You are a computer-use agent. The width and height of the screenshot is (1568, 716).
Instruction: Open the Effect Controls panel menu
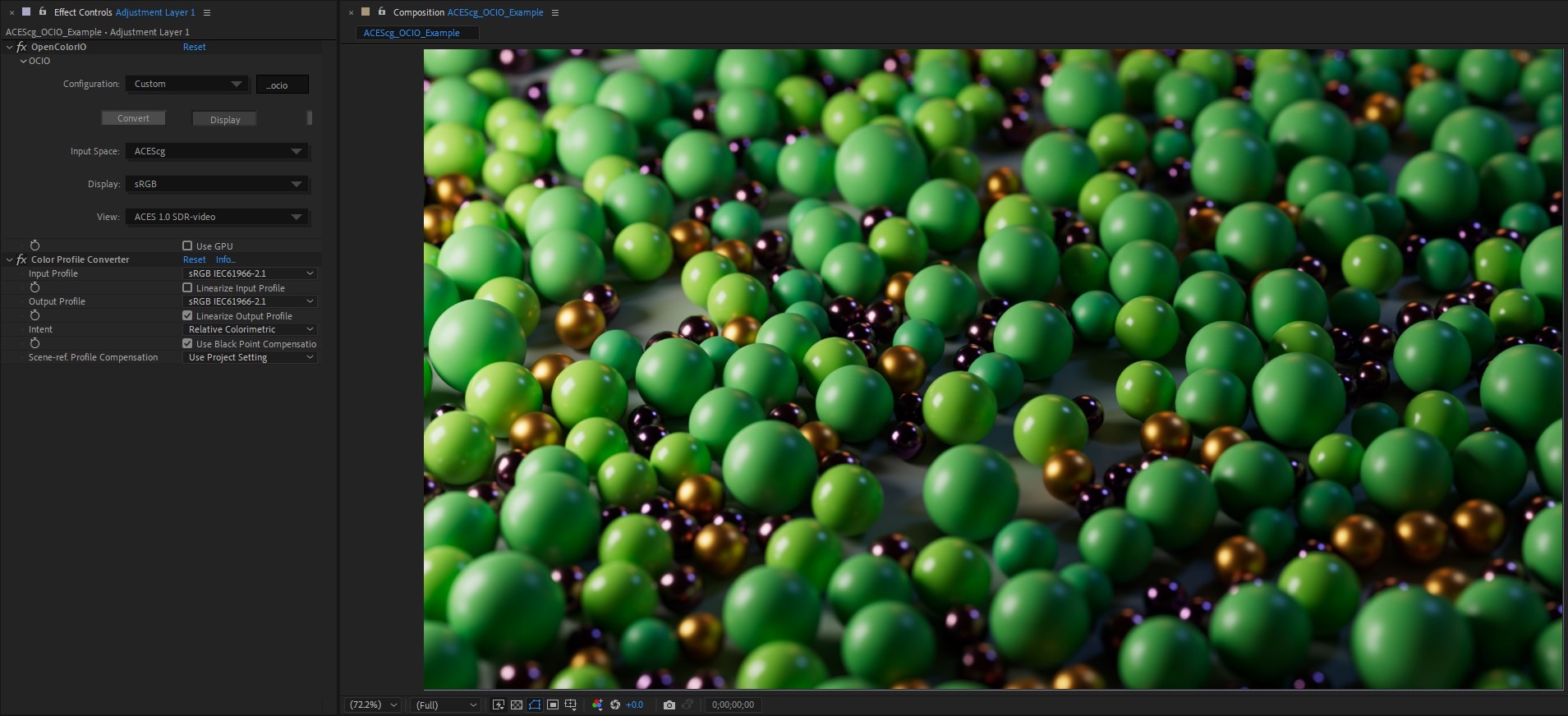pos(207,12)
